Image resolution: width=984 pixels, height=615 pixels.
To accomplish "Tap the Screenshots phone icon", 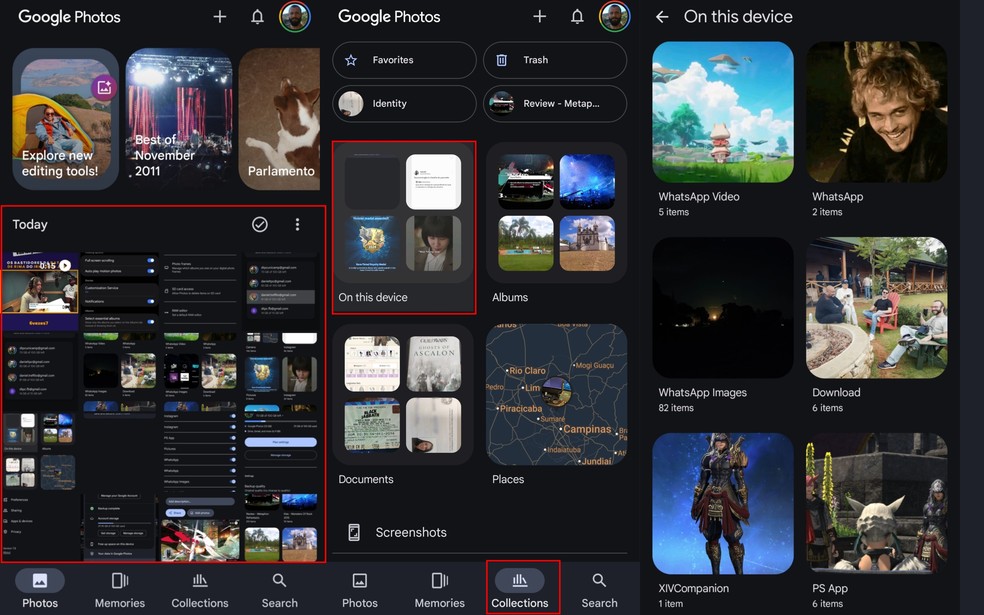I will (x=354, y=532).
